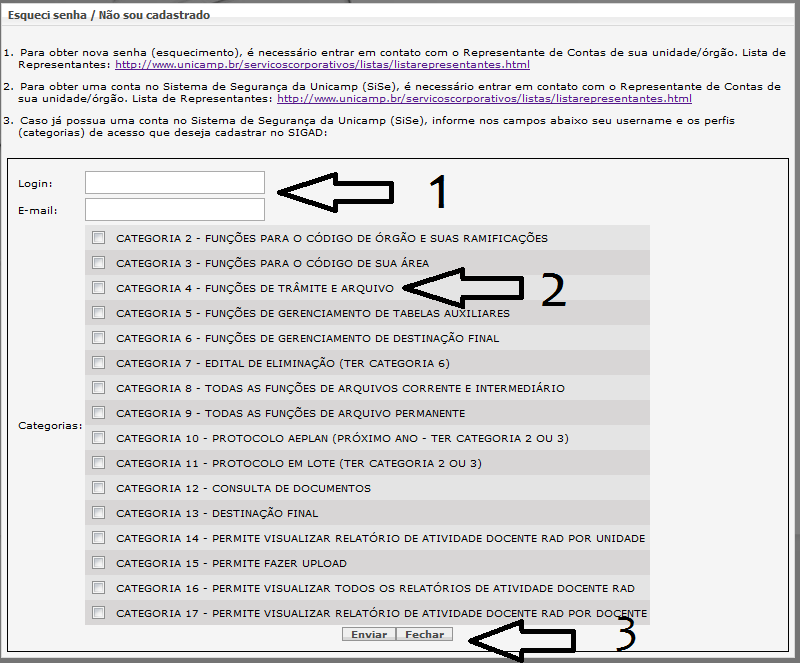
Task: Click the E-mail input field
Action: [x=175, y=210]
